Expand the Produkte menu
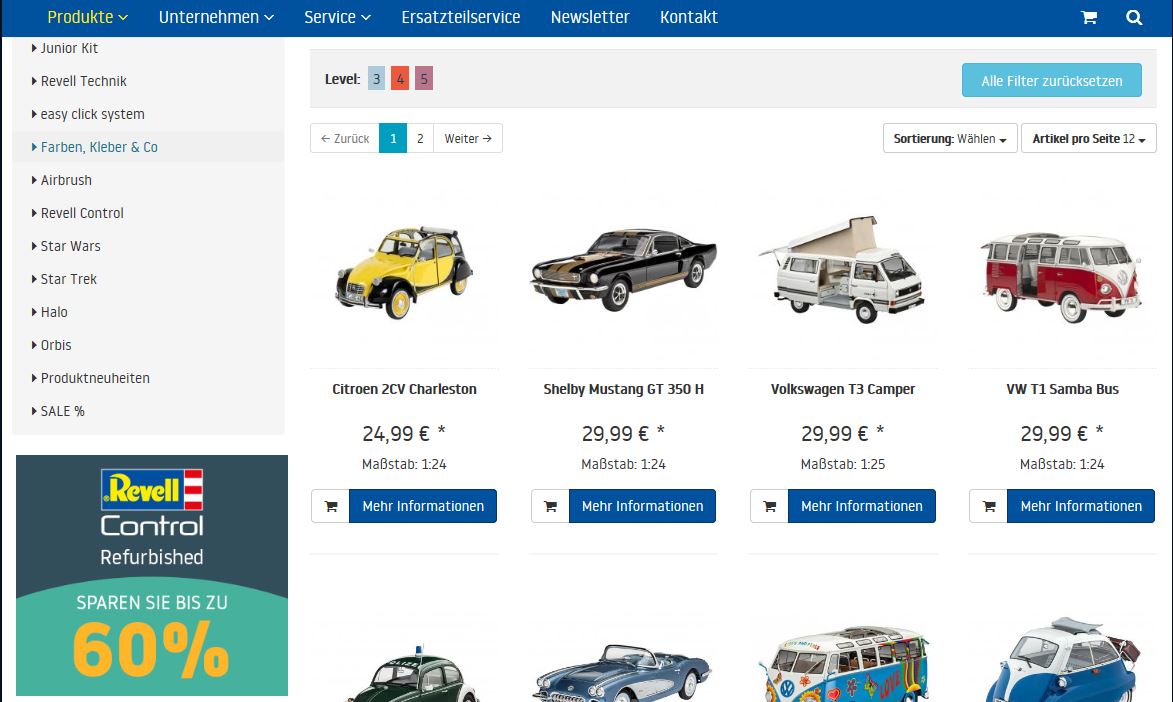 coord(88,17)
